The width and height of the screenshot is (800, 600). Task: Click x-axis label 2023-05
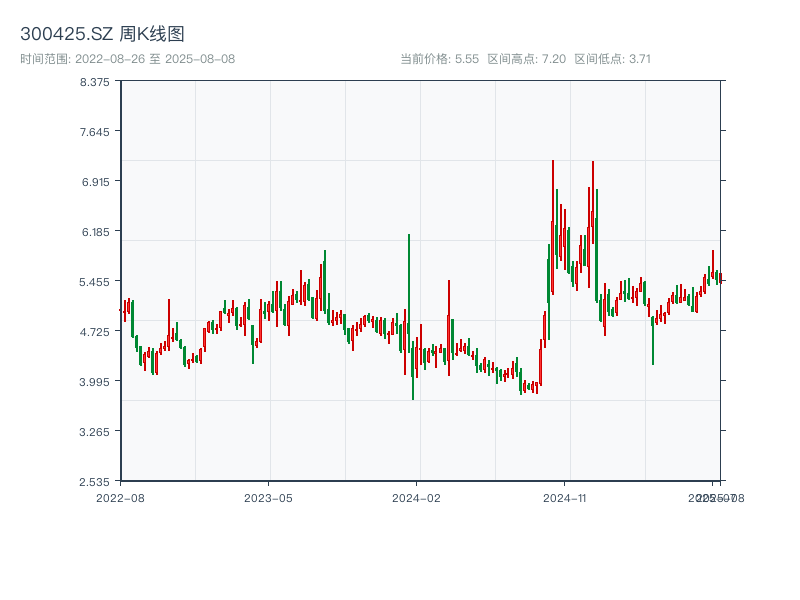(x=268, y=498)
